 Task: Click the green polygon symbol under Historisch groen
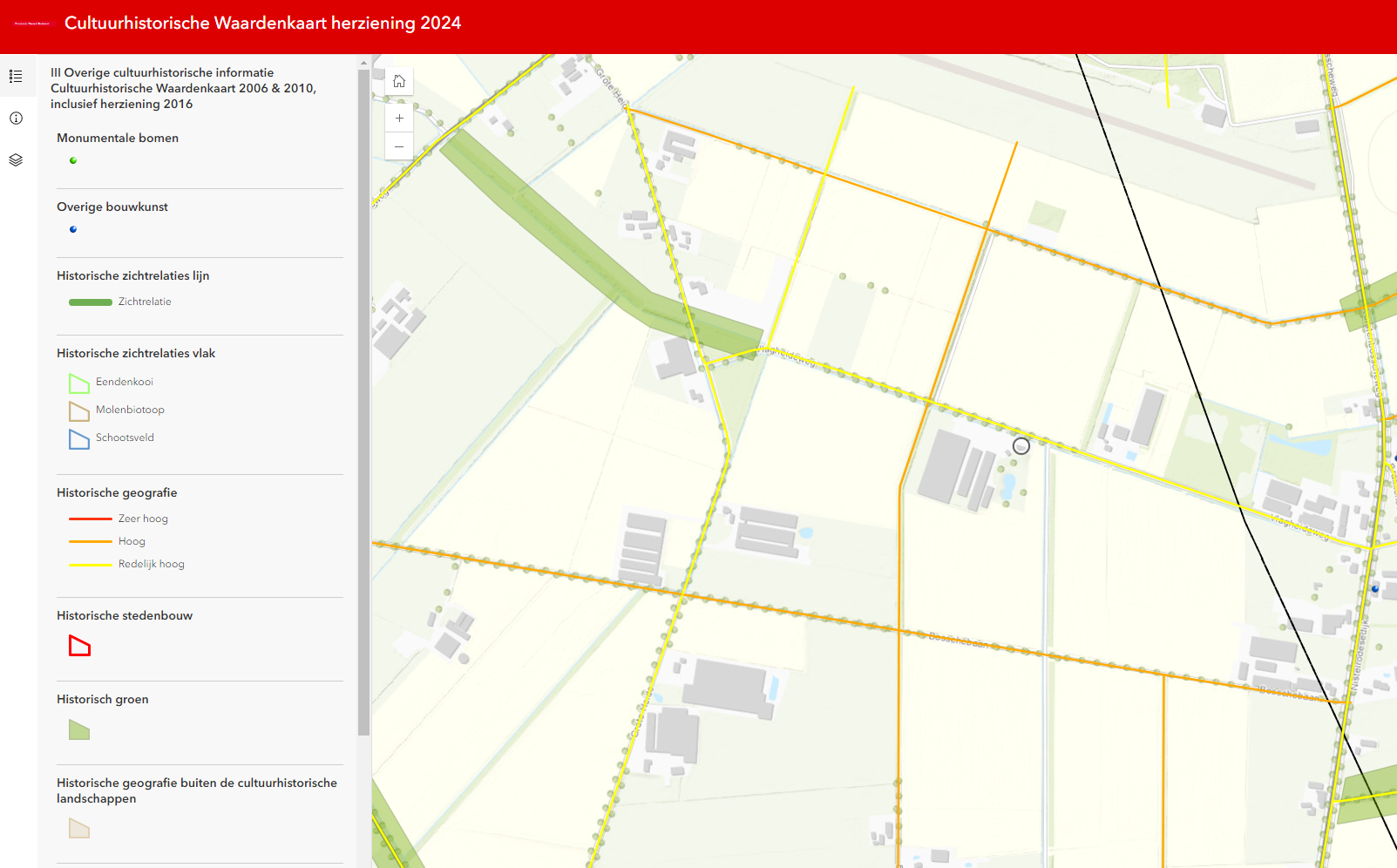pos(79,730)
